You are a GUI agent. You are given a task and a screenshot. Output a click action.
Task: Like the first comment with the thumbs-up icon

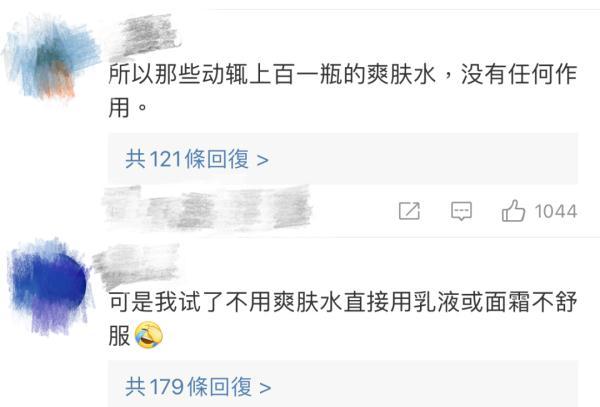click(513, 211)
